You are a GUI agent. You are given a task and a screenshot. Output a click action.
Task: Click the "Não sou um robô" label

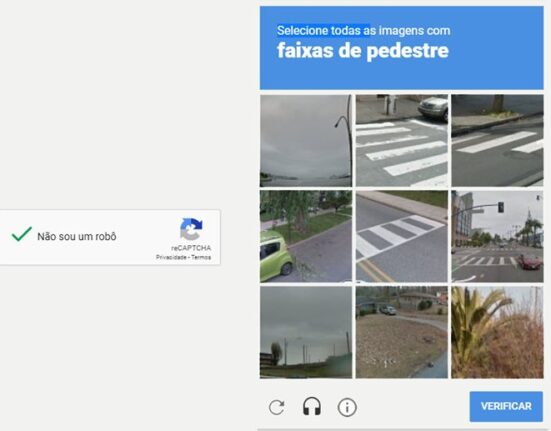(77, 236)
